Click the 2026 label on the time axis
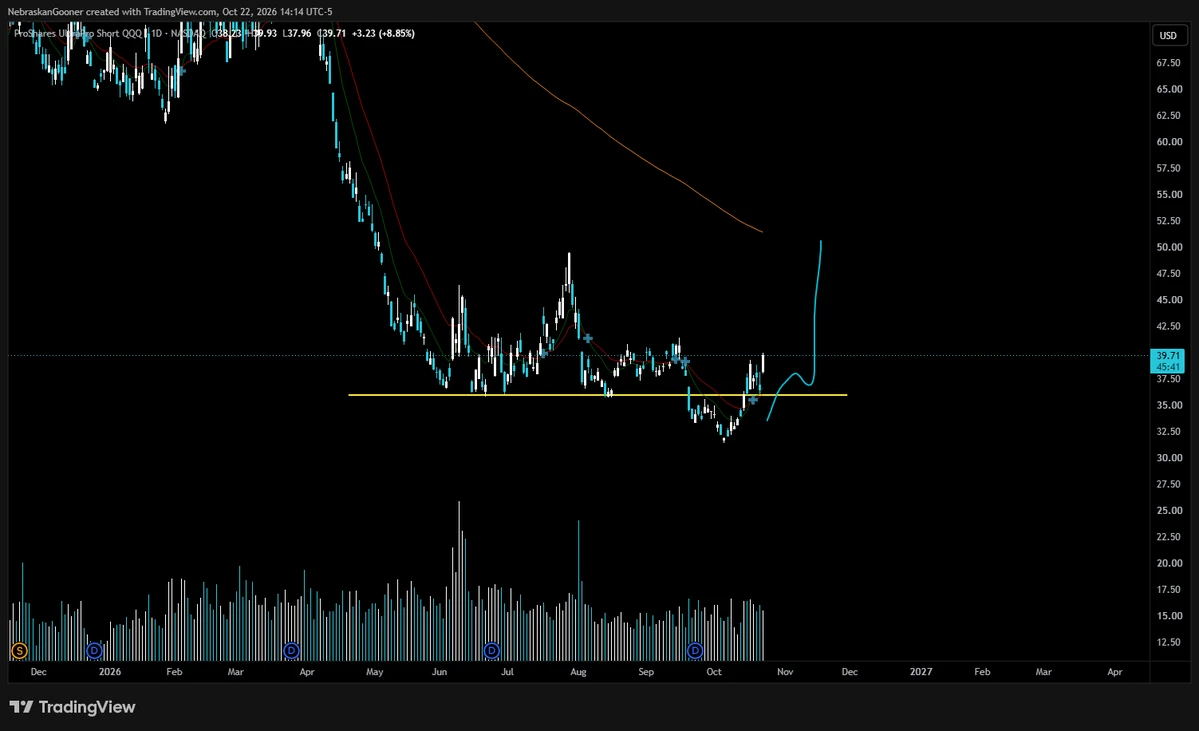 point(110,672)
